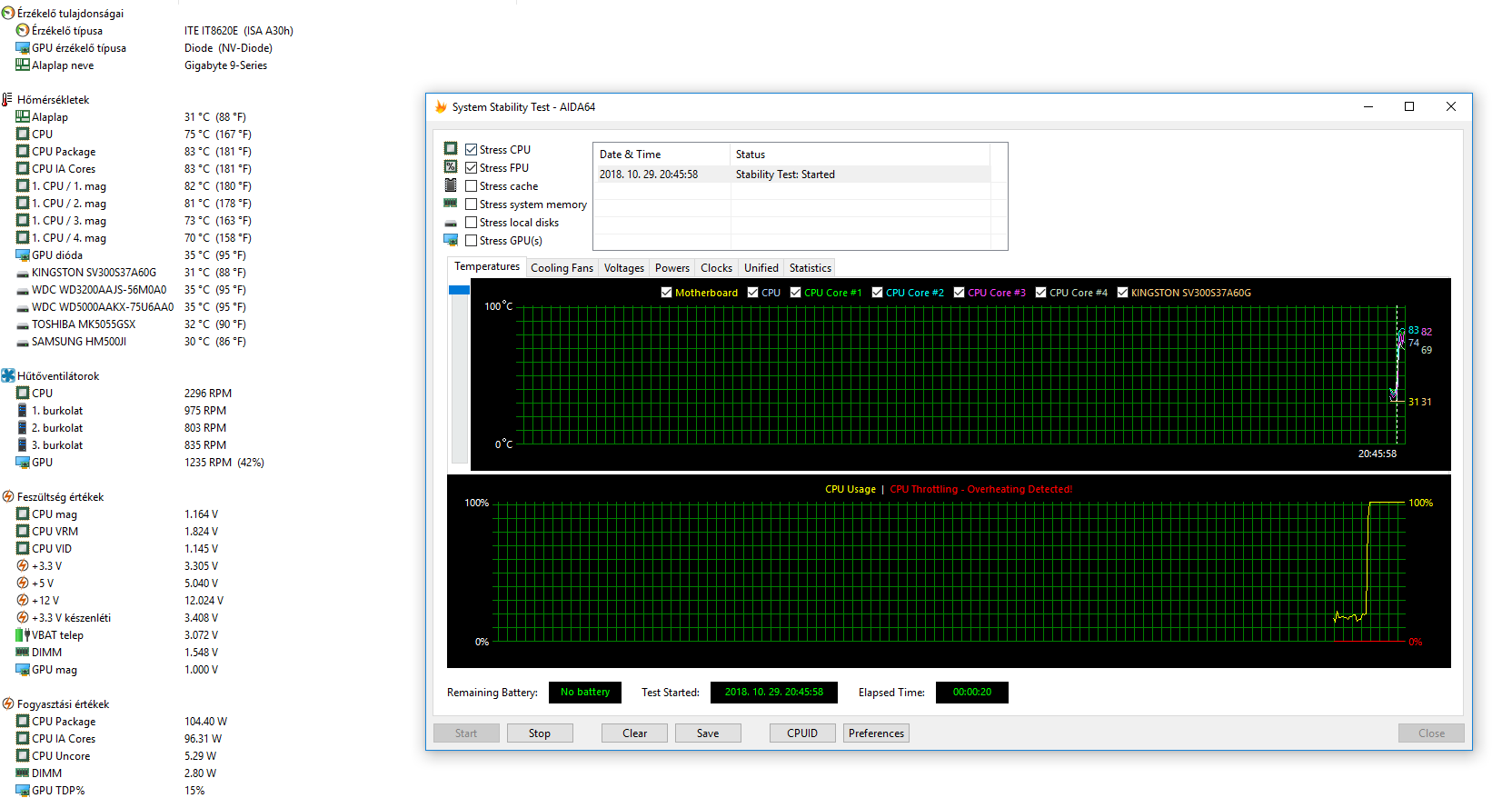Switch to the Cooling Fans tab
The image size is (1512, 808).
coord(562,268)
